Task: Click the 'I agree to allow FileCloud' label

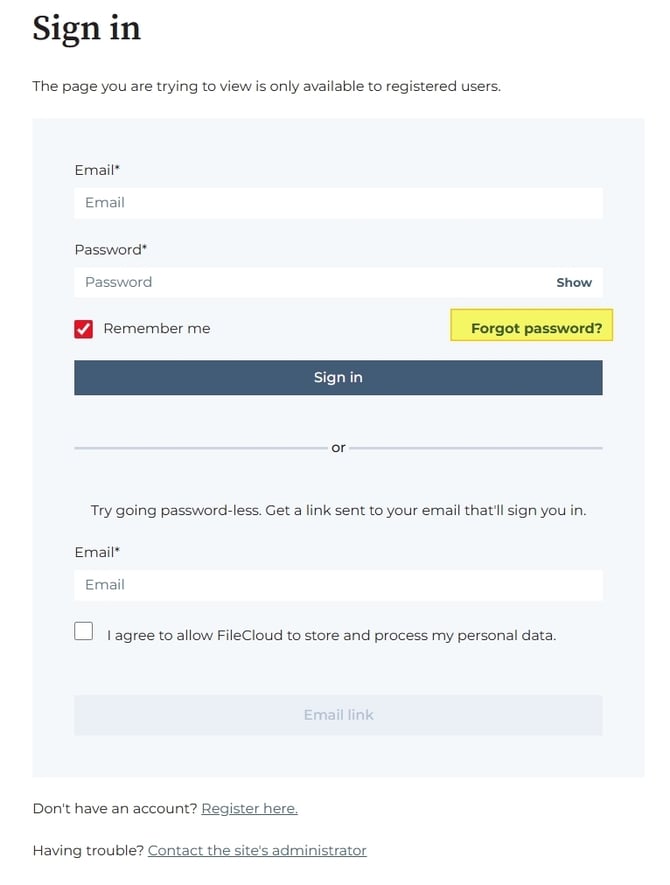Action: coord(331,635)
